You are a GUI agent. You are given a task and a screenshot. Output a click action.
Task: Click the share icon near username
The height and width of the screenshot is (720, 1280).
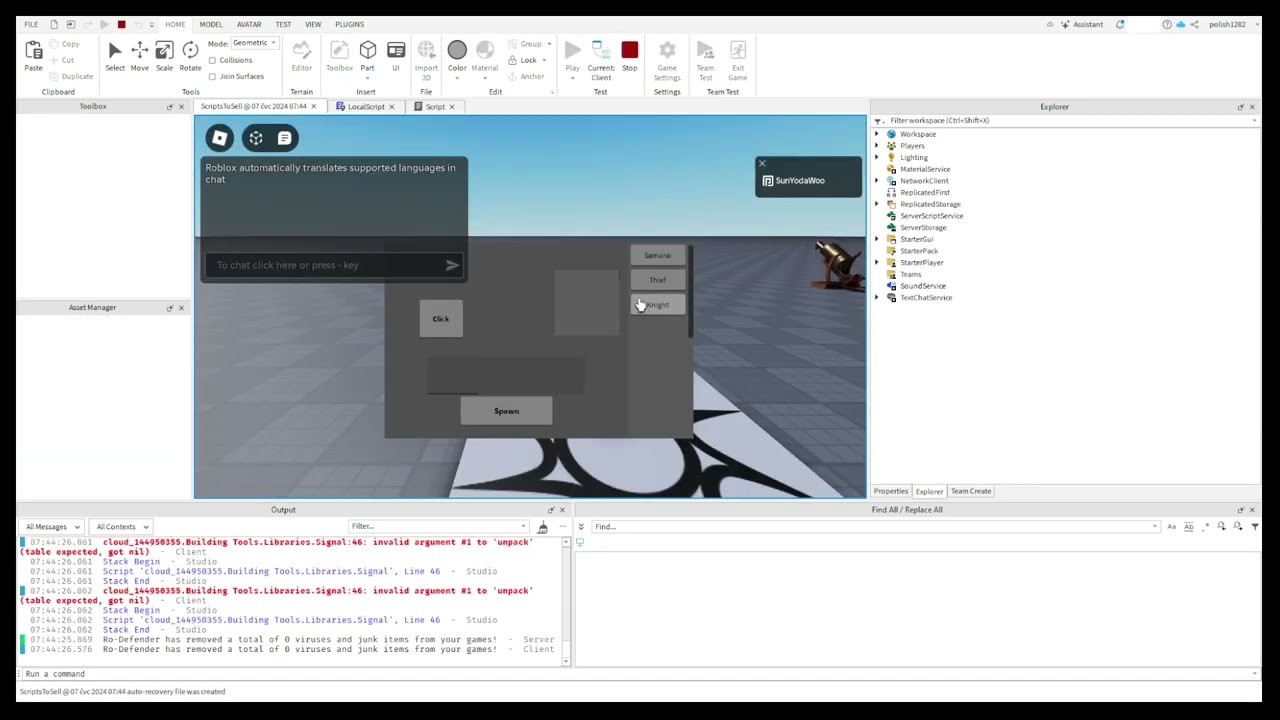coord(1194,24)
